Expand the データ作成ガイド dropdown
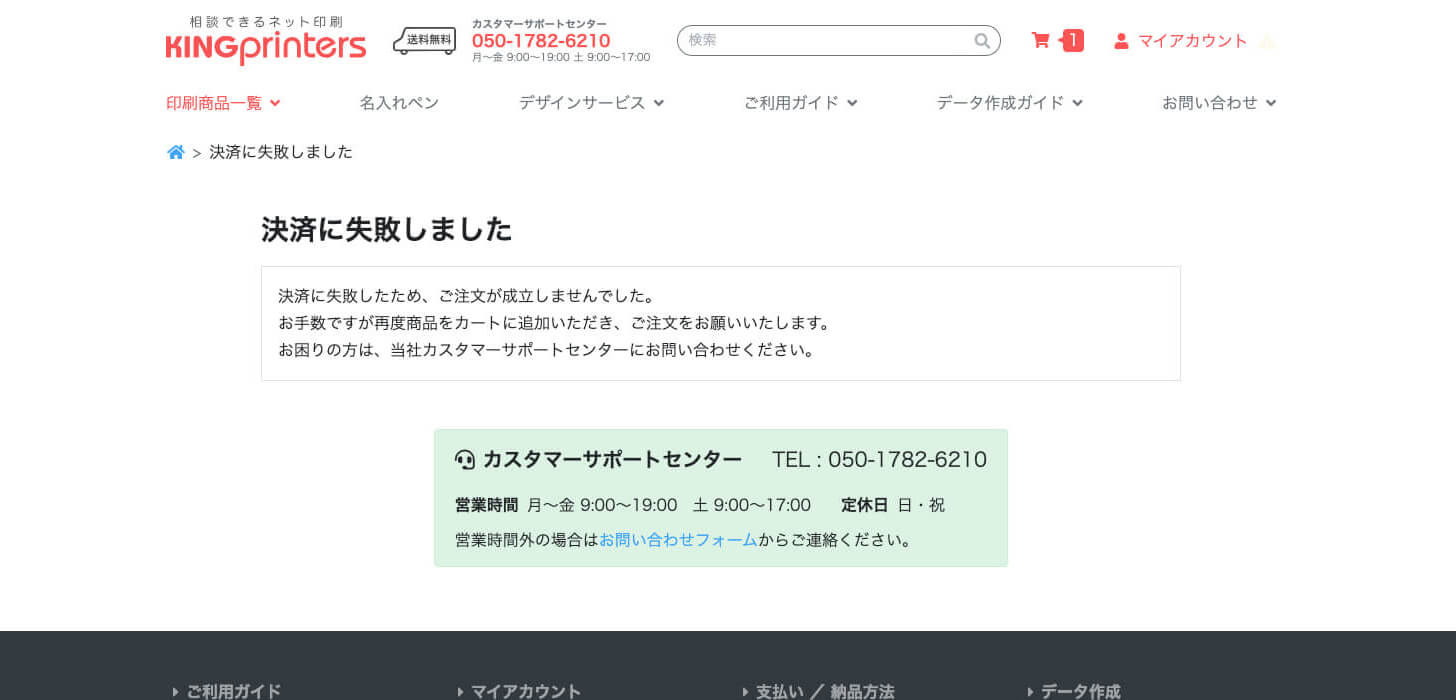The height and width of the screenshot is (700, 1456). click(1002, 102)
